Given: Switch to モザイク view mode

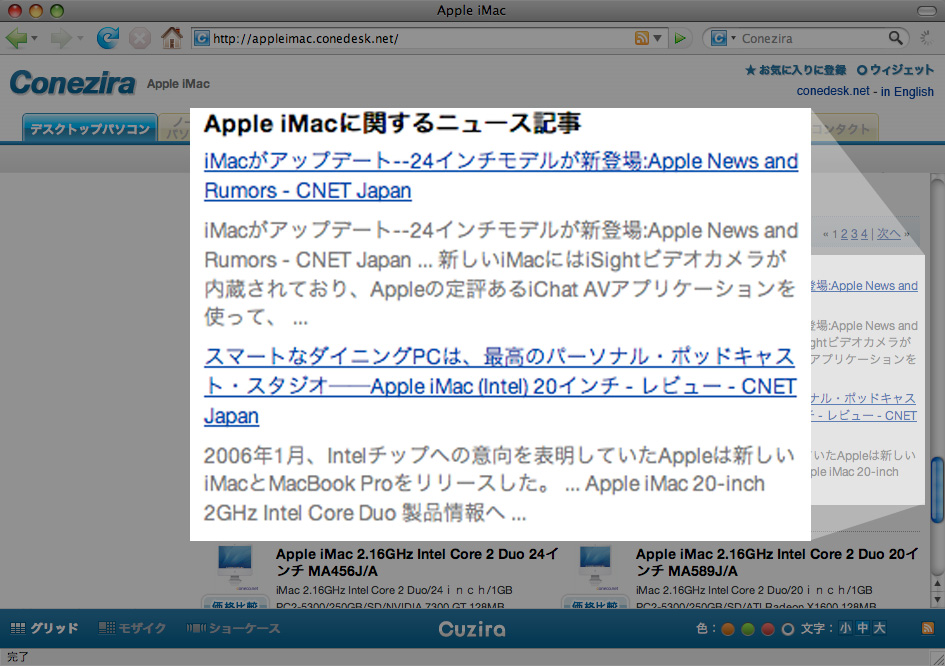Looking at the screenshot, I should point(132,629).
